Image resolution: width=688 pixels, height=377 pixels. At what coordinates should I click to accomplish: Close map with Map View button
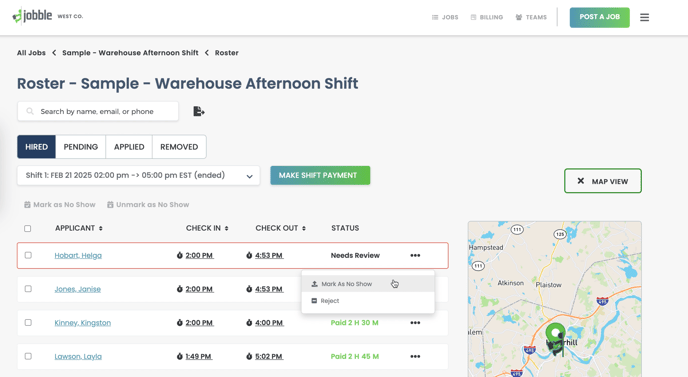point(603,181)
